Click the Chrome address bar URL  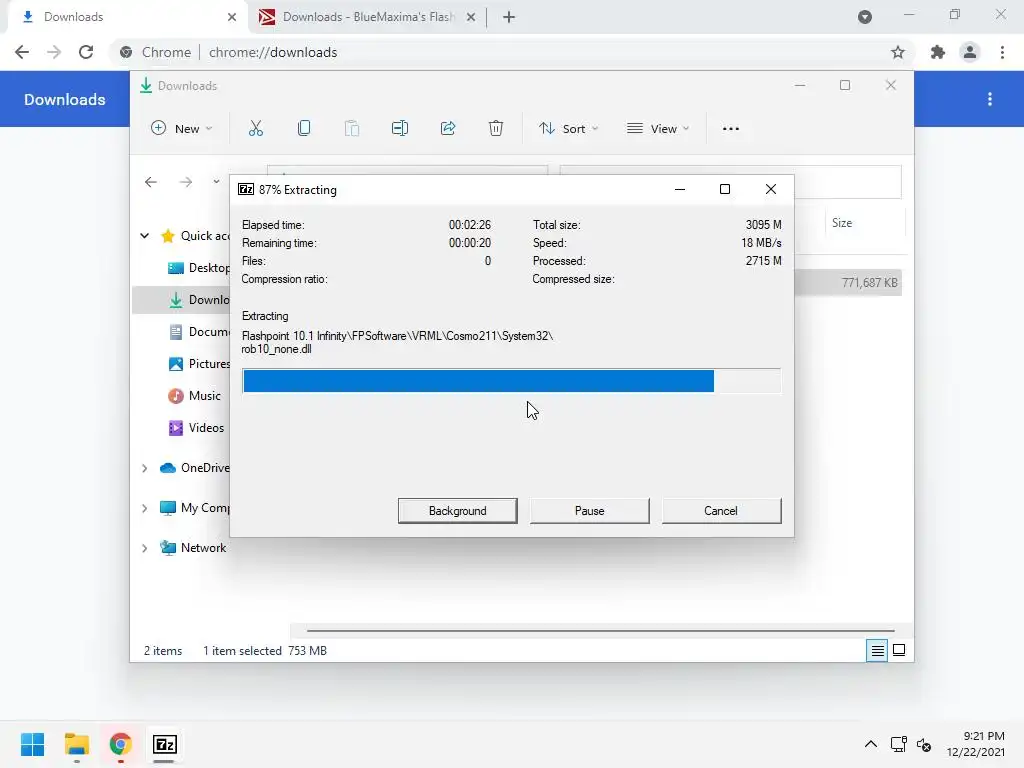(x=273, y=52)
